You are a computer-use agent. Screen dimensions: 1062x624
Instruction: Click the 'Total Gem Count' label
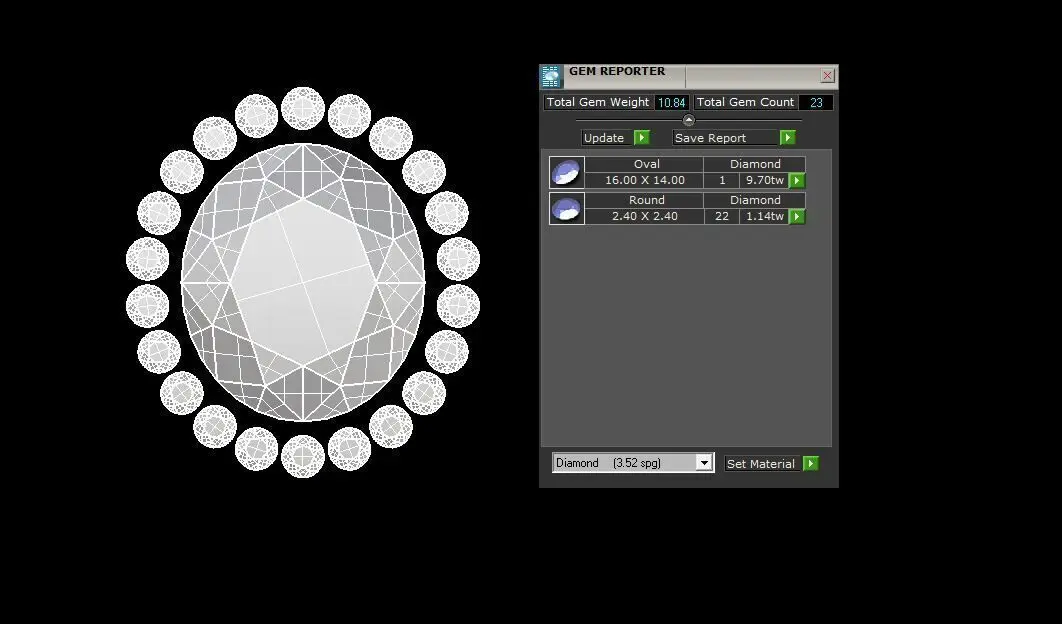click(745, 102)
